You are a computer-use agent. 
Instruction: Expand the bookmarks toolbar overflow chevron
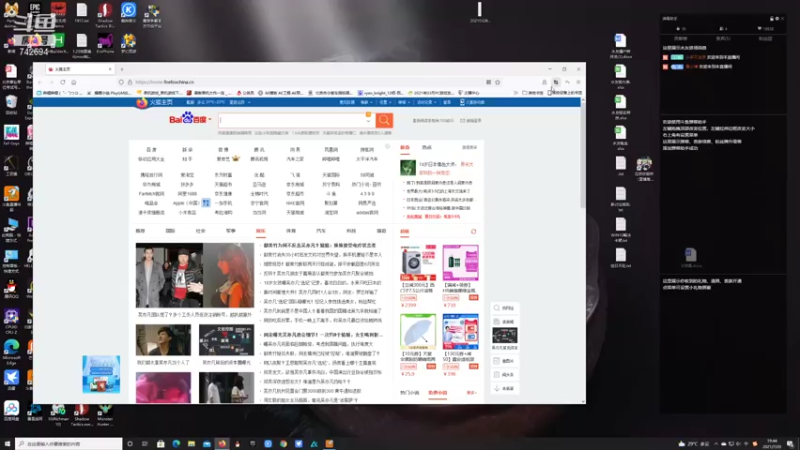[x=515, y=93]
